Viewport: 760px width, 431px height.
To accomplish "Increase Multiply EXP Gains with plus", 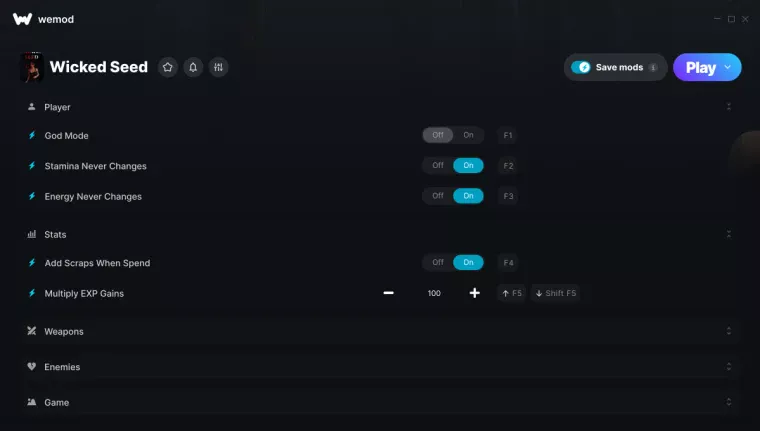I will pyautogui.click(x=475, y=293).
